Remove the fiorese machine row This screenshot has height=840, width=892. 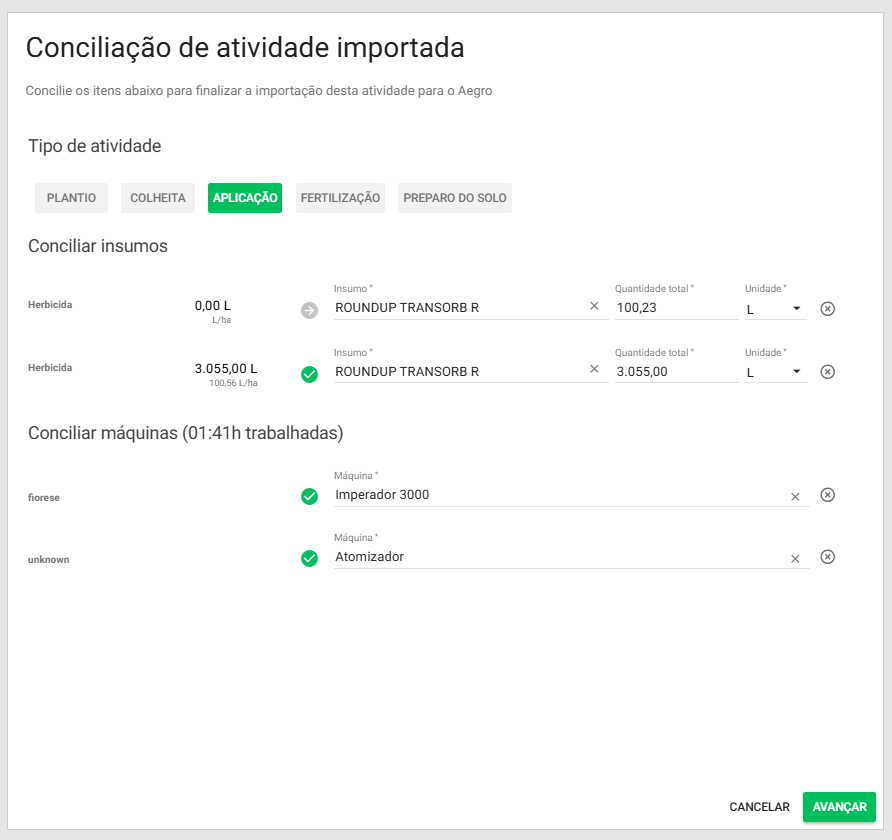click(x=827, y=495)
